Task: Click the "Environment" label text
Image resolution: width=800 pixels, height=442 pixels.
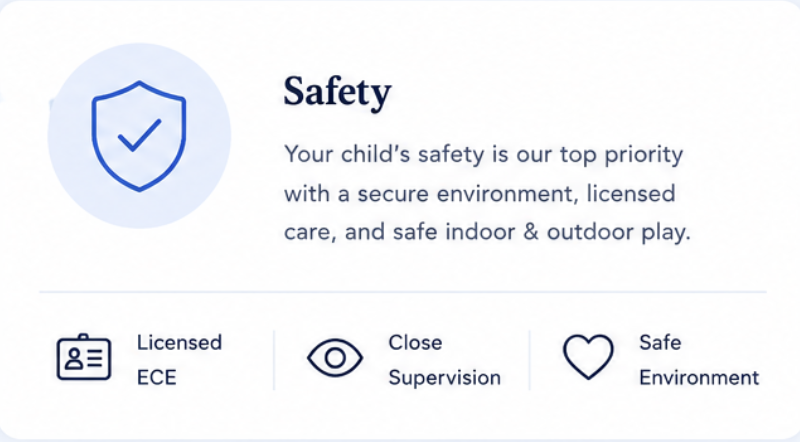Action: click(699, 378)
